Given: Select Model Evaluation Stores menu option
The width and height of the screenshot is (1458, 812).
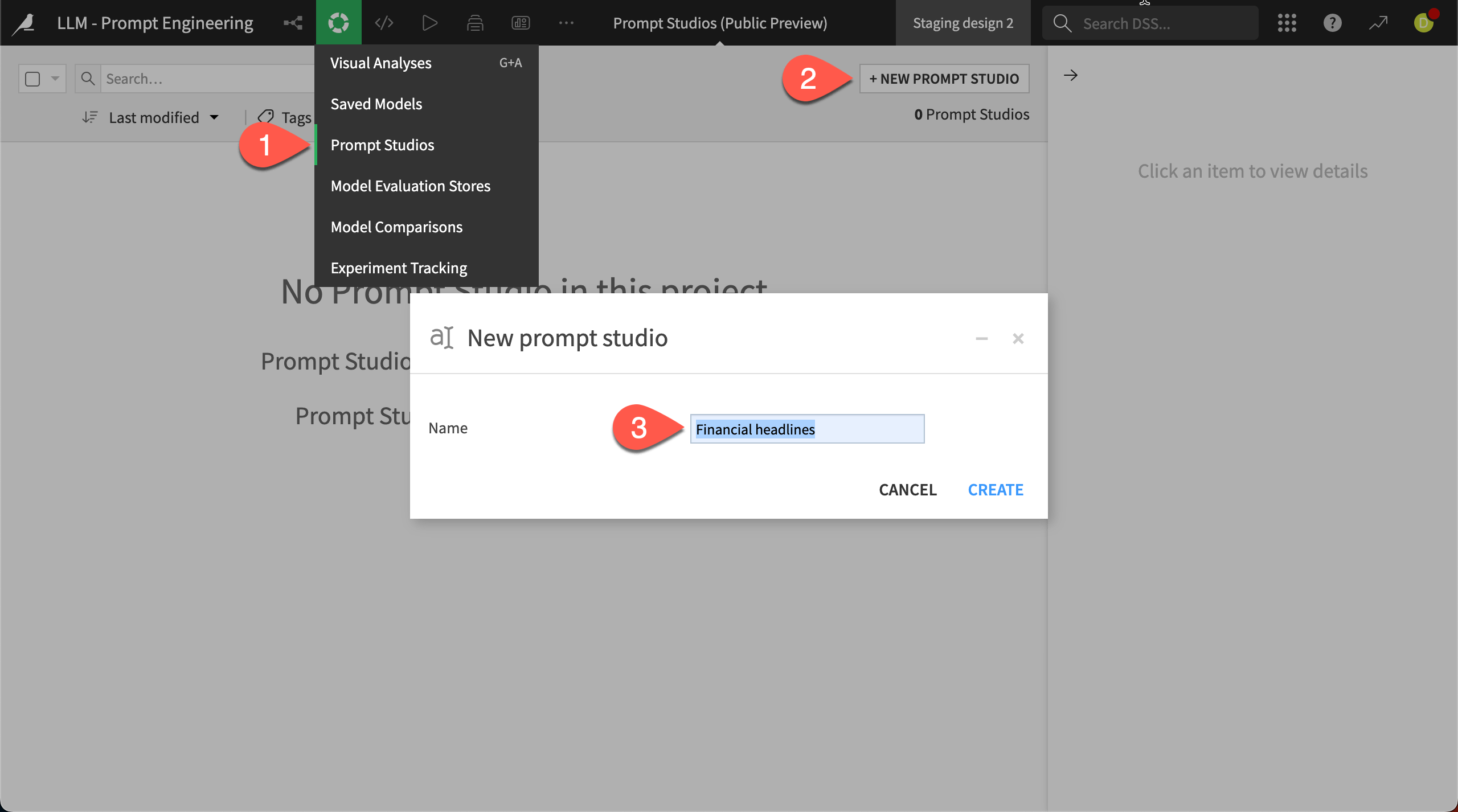Looking at the screenshot, I should [x=410, y=185].
